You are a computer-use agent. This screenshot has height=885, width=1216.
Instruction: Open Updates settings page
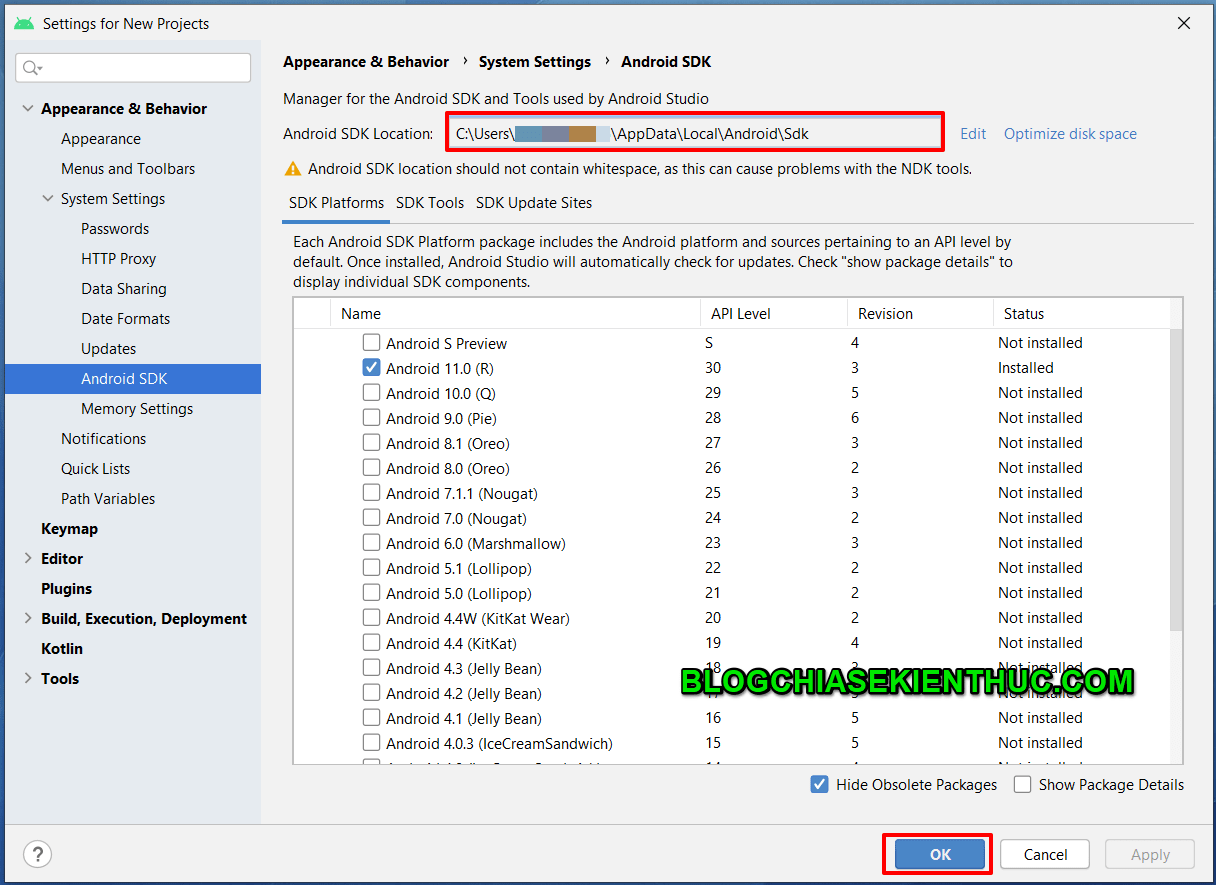(x=109, y=349)
